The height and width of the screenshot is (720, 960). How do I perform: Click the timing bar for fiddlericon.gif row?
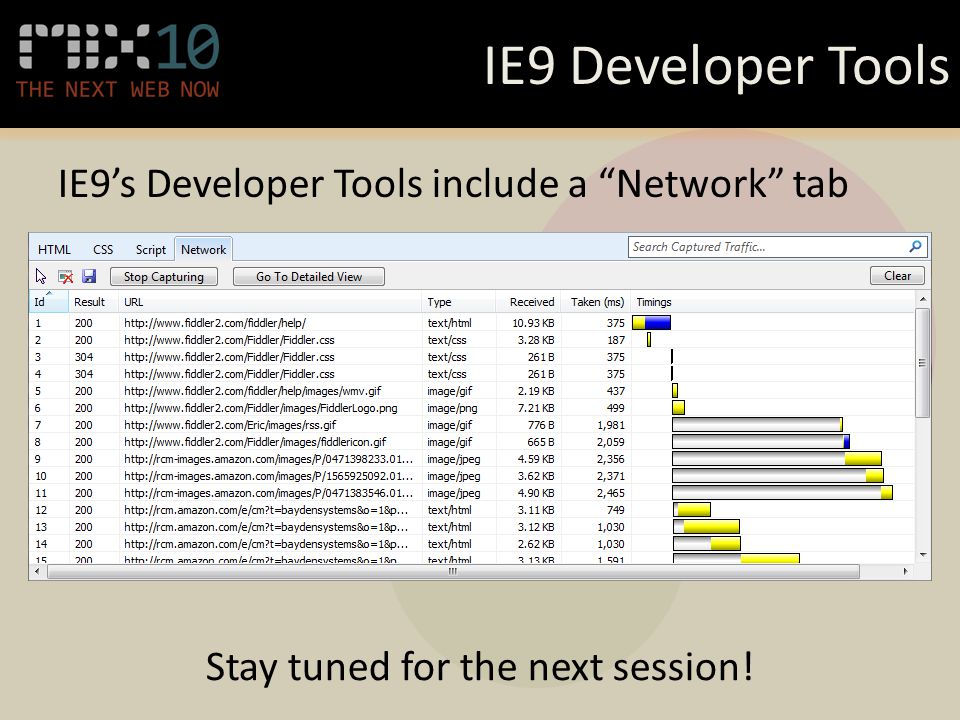coord(761,441)
